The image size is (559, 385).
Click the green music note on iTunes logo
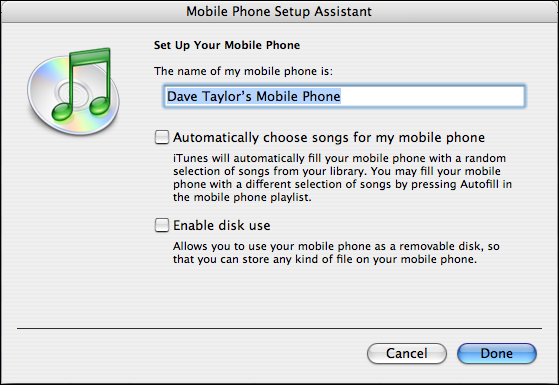(x=83, y=86)
